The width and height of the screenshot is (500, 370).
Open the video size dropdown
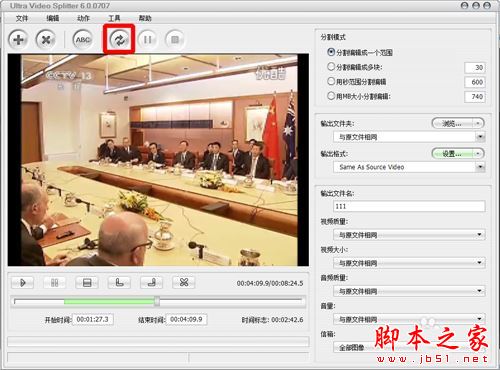pyautogui.click(x=409, y=263)
